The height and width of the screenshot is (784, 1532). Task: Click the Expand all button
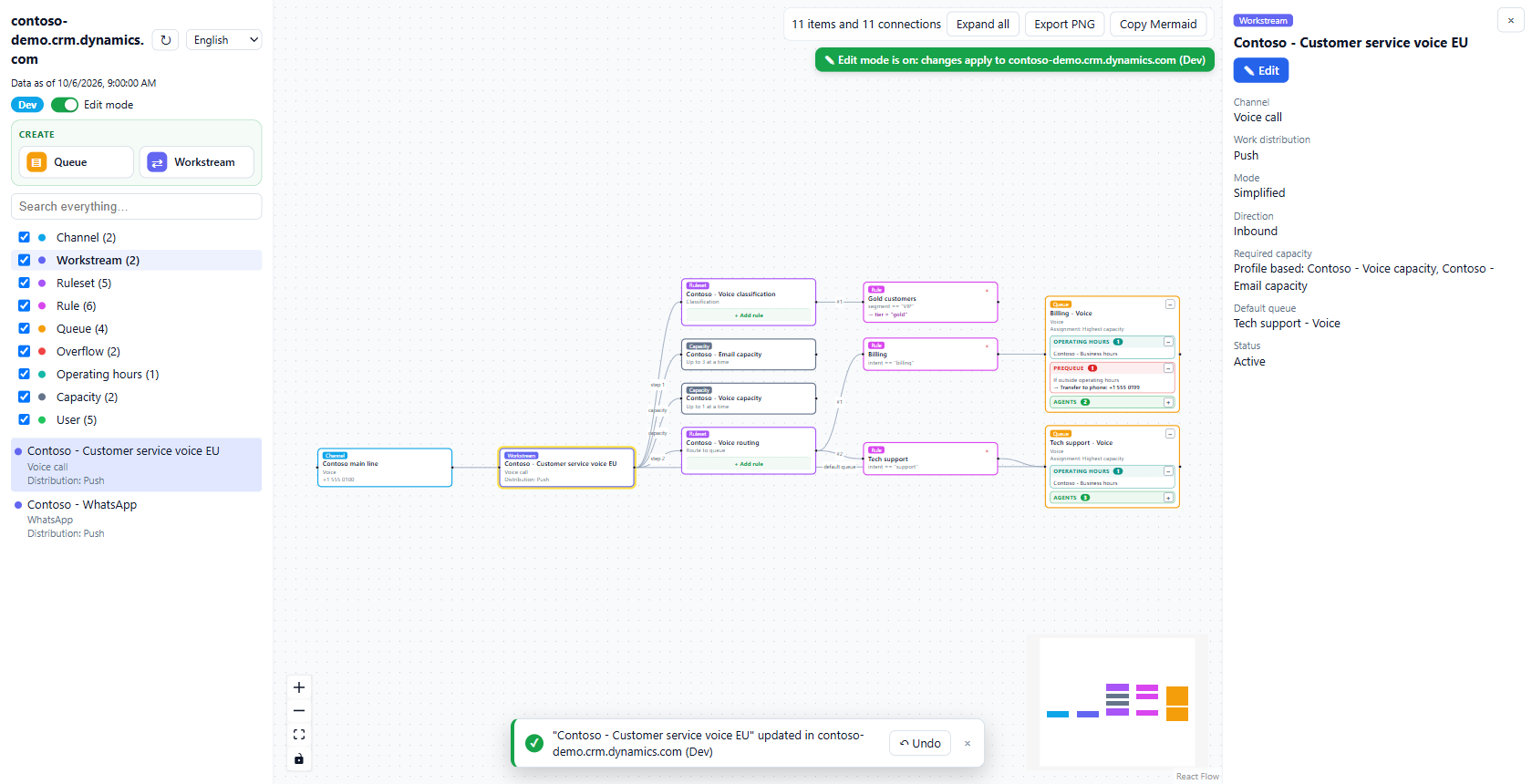(982, 25)
